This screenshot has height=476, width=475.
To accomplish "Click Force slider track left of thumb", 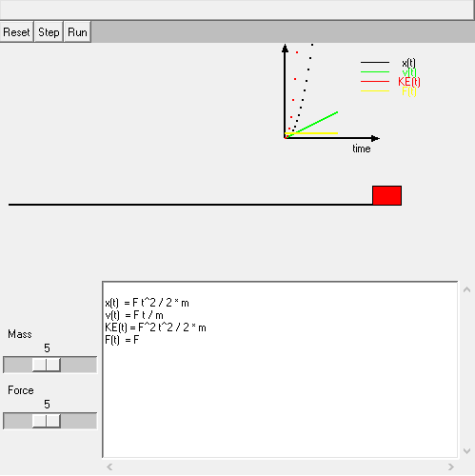I will [x=18, y=421].
